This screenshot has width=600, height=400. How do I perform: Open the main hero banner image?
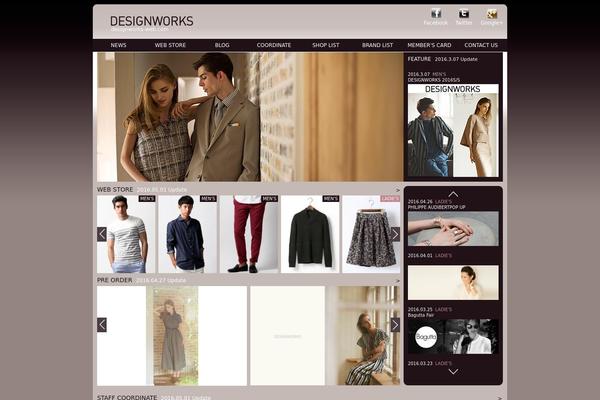[x=250, y=117]
